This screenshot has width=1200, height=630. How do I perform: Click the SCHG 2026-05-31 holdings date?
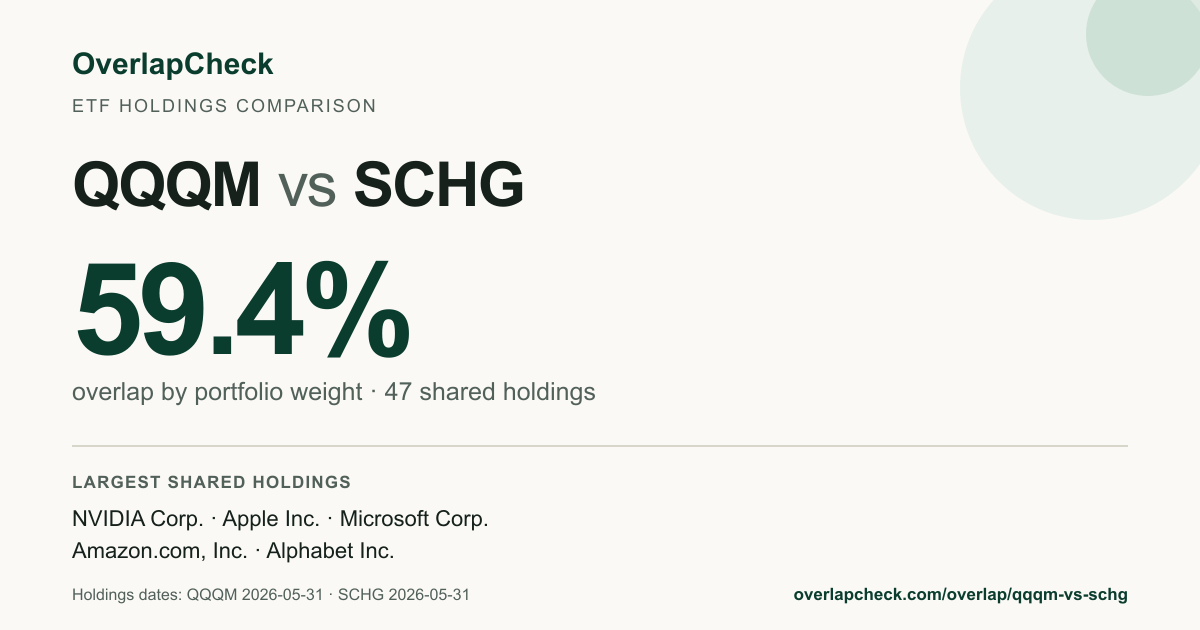click(x=404, y=594)
